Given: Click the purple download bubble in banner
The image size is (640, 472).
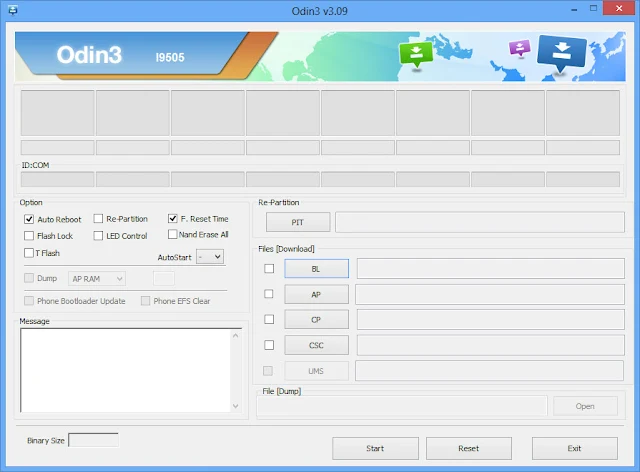Looking at the screenshot, I should [x=520, y=48].
